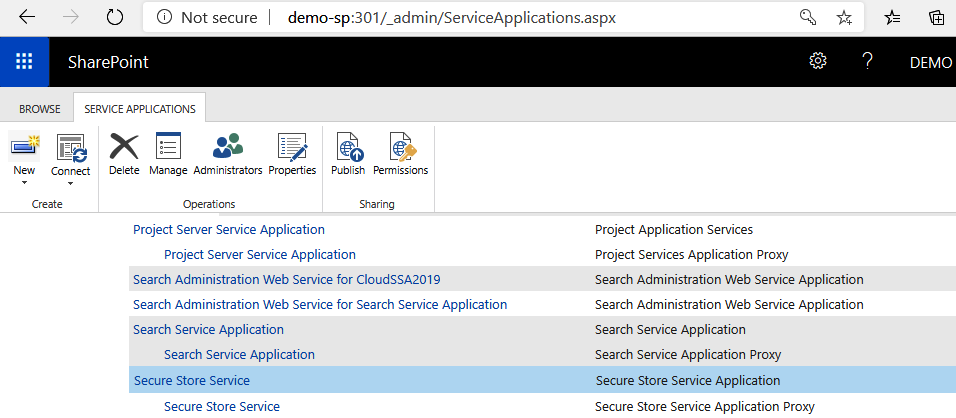The height and width of the screenshot is (418, 956).
Task: Click the New service application icon
Action: [24, 147]
